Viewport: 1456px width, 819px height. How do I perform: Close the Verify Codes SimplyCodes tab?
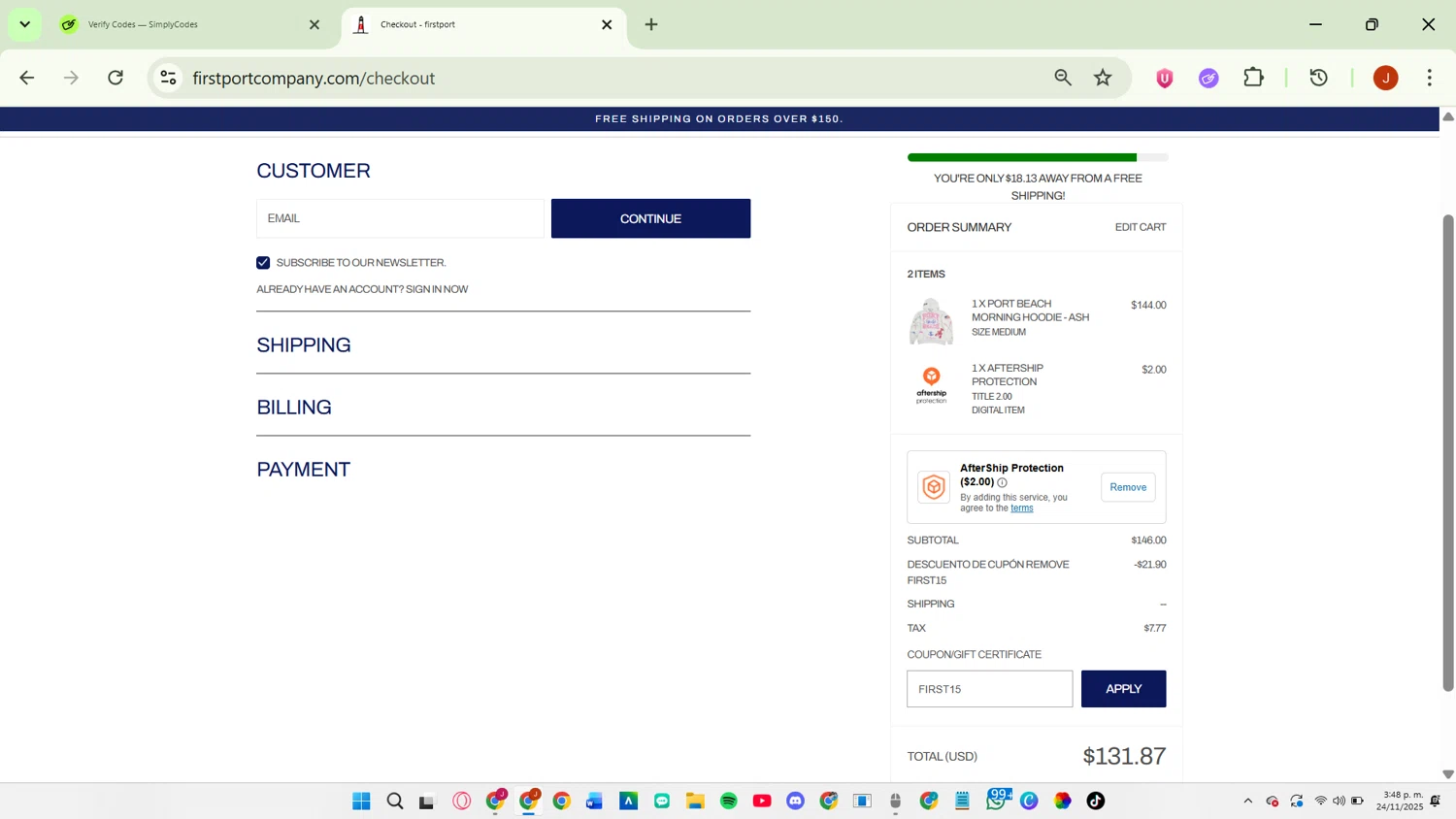coord(314,25)
